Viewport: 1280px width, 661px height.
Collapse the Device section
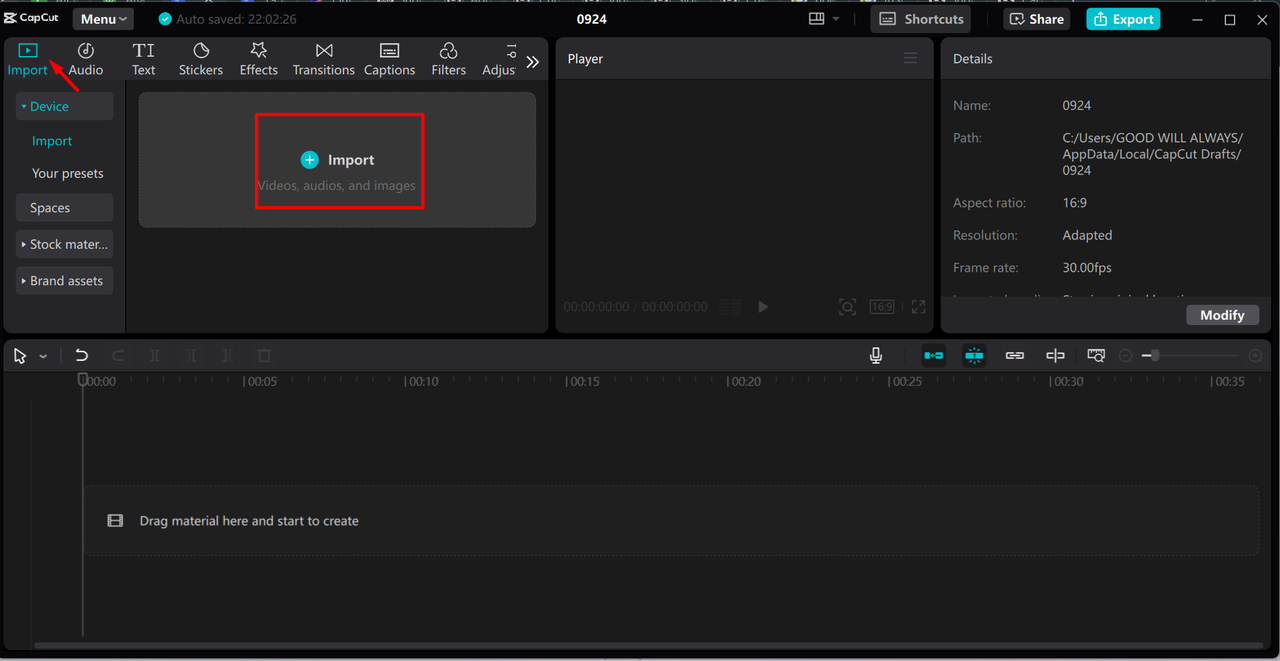(x=64, y=106)
